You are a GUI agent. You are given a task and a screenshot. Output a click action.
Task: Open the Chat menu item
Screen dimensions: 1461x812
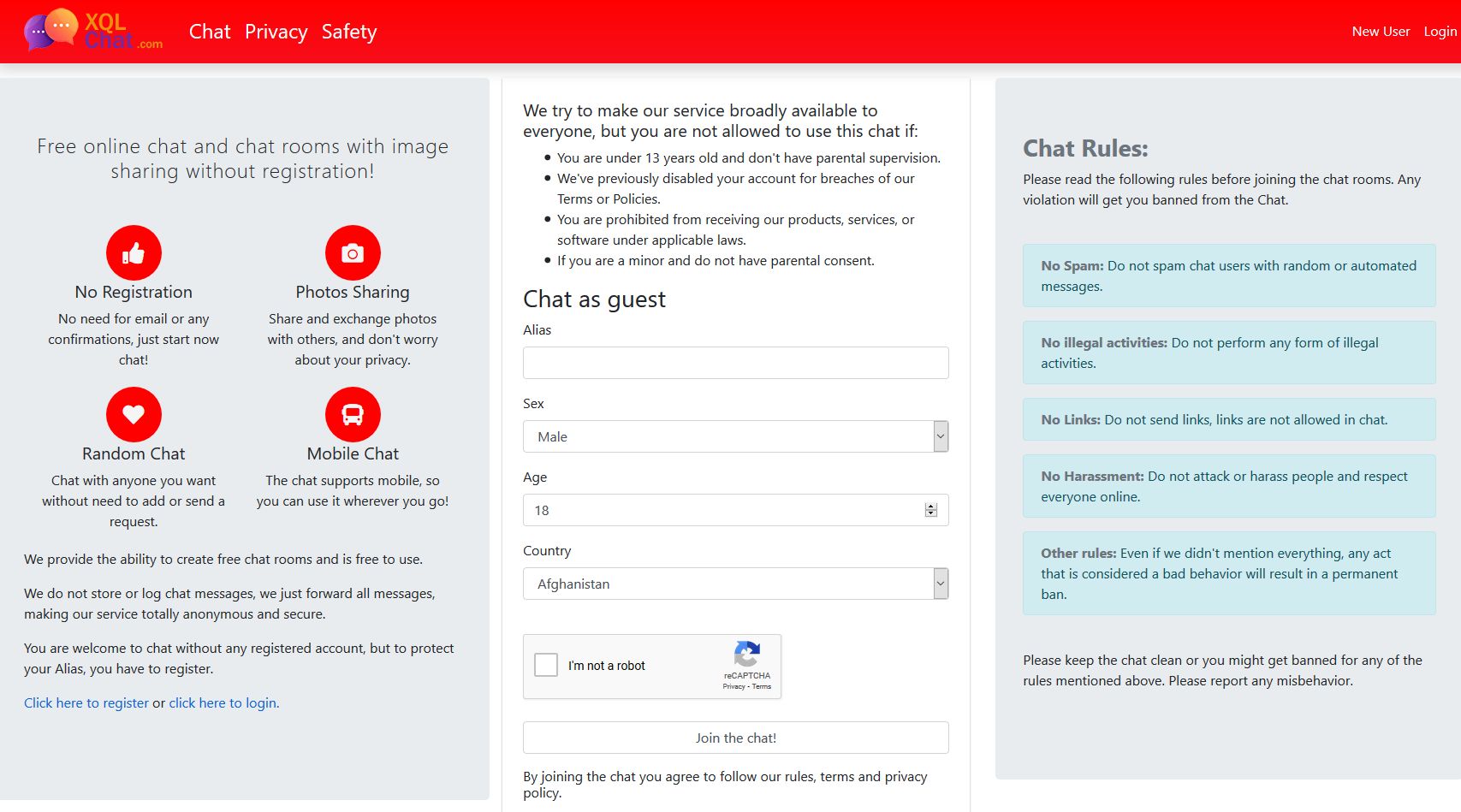210,32
